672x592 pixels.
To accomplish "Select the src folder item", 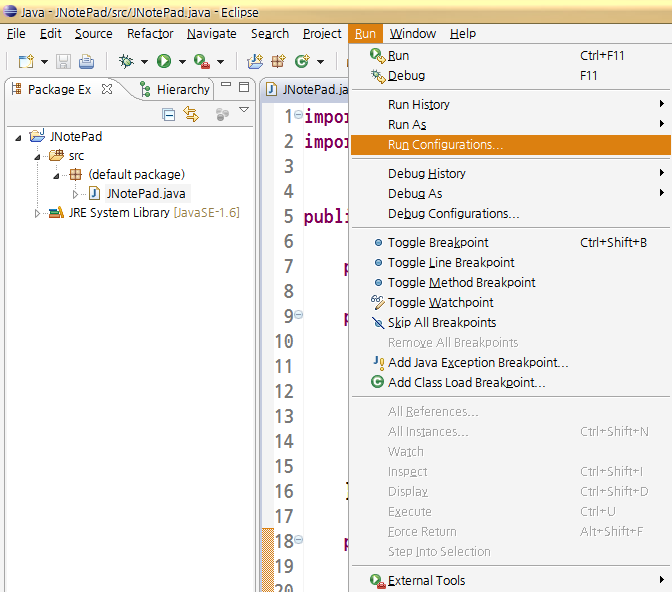I will tap(76, 156).
